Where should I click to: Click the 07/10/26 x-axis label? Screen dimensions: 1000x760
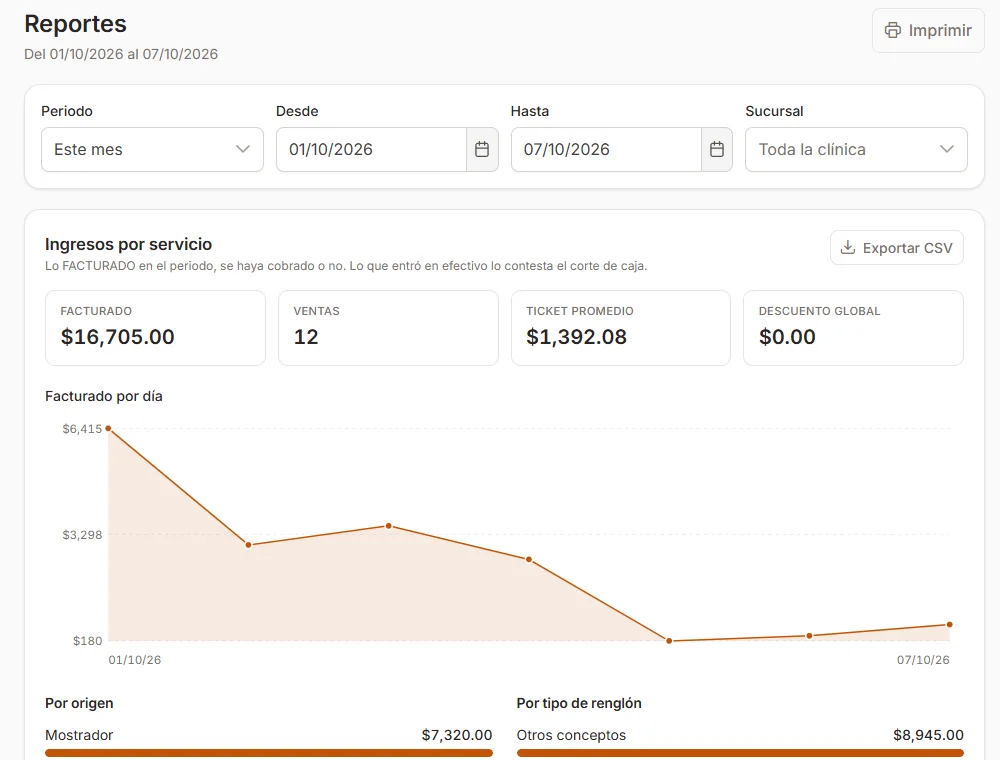click(x=923, y=660)
